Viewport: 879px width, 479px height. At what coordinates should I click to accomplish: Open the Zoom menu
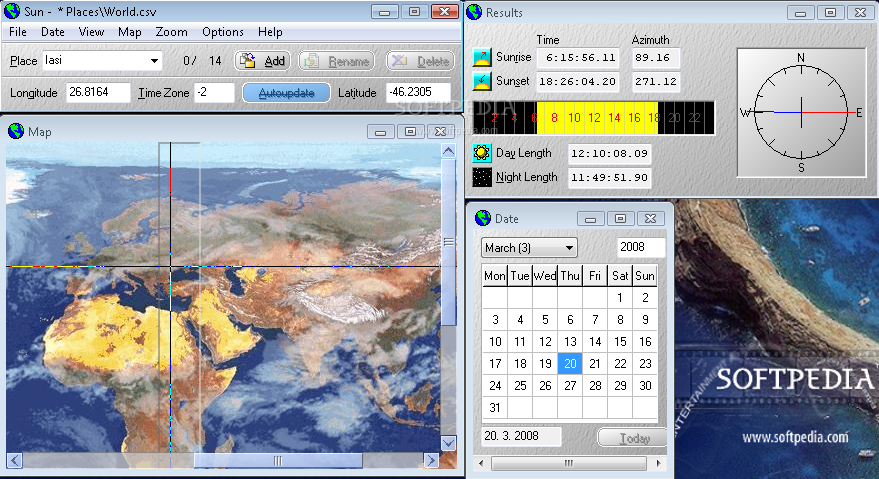click(172, 32)
